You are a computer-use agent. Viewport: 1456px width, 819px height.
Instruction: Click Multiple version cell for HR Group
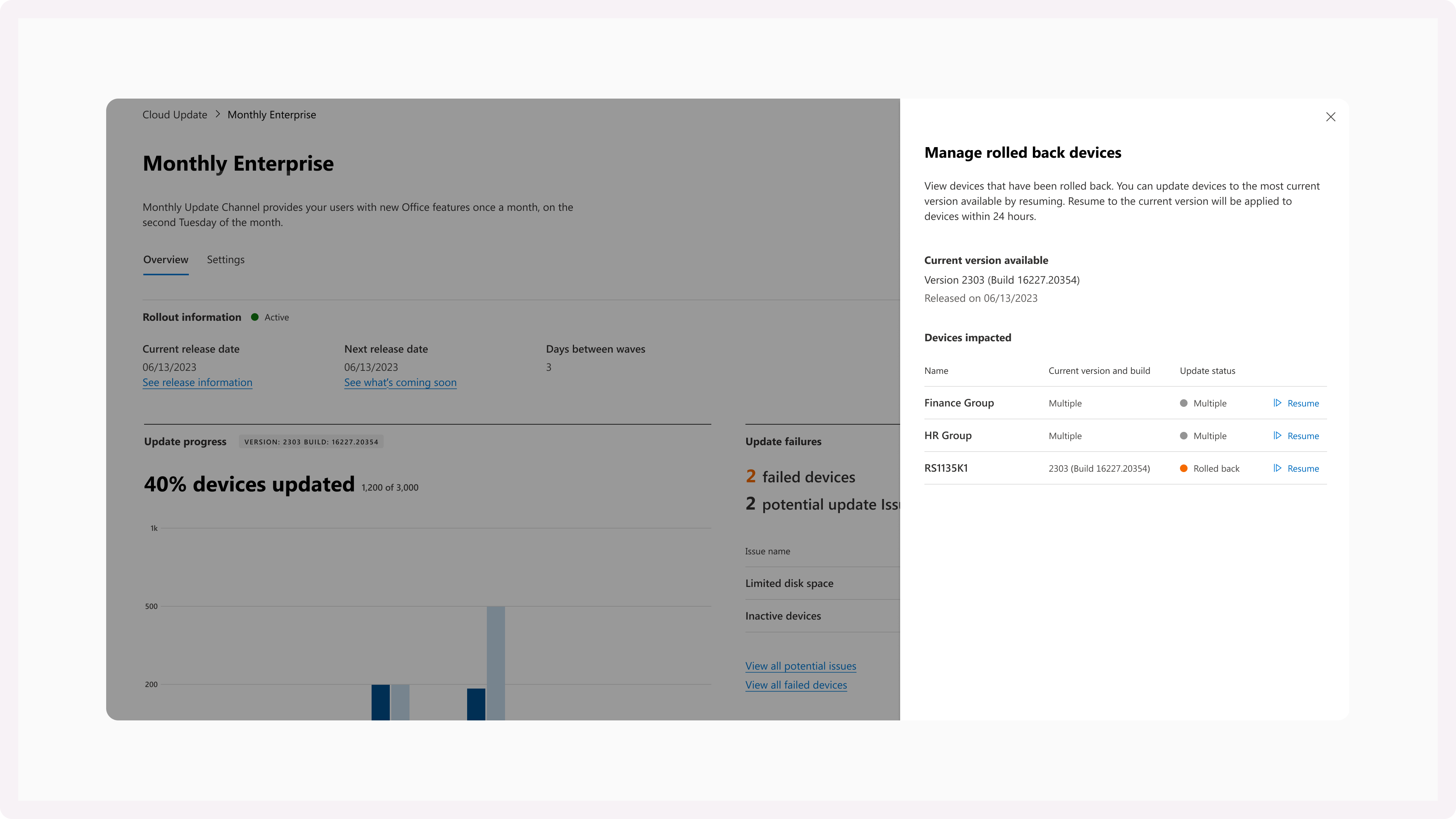(x=1065, y=436)
